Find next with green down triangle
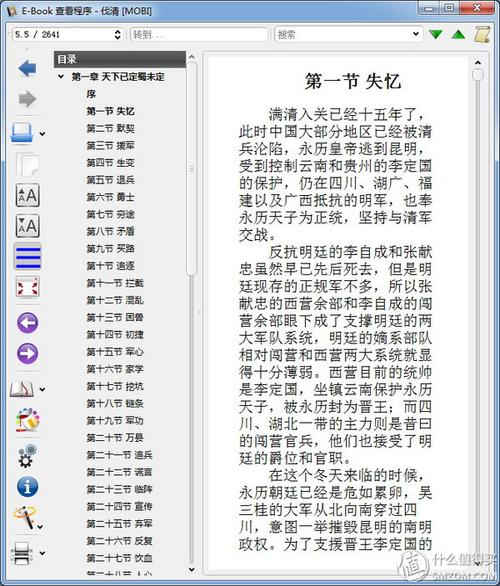The height and width of the screenshot is (586, 500). pos(436,35)
